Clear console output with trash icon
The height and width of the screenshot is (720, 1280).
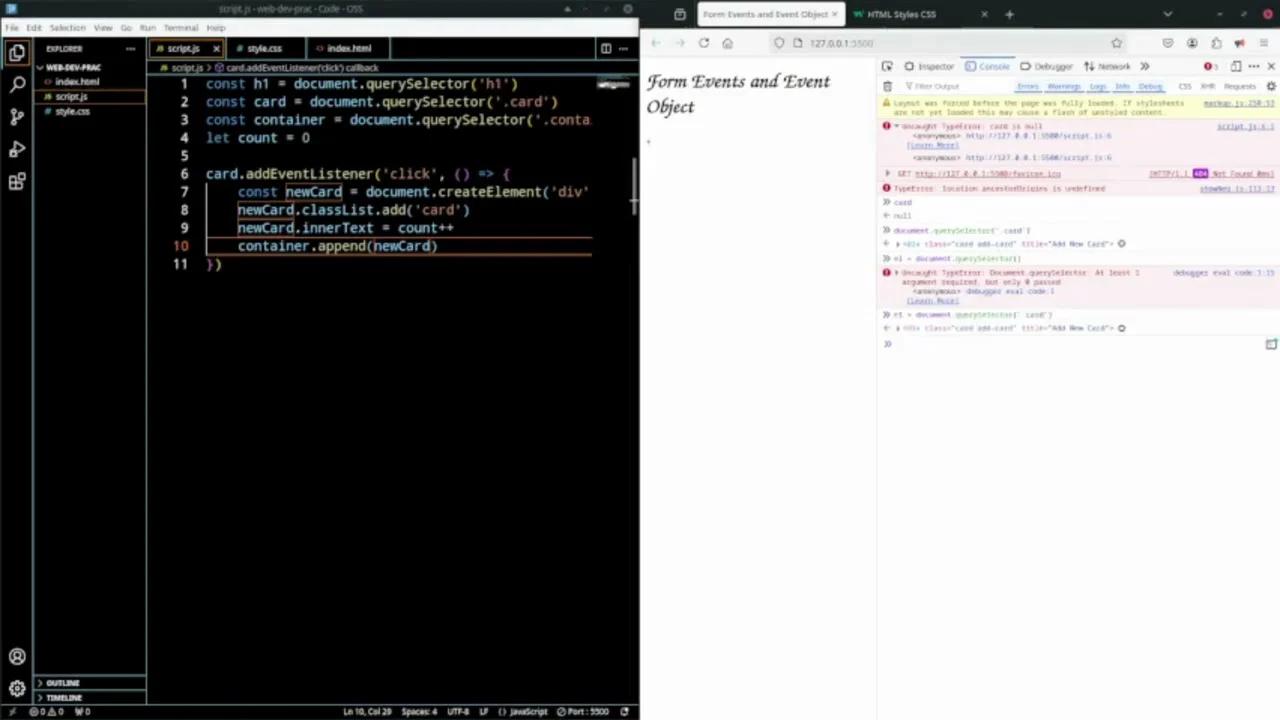pos(887,86)
